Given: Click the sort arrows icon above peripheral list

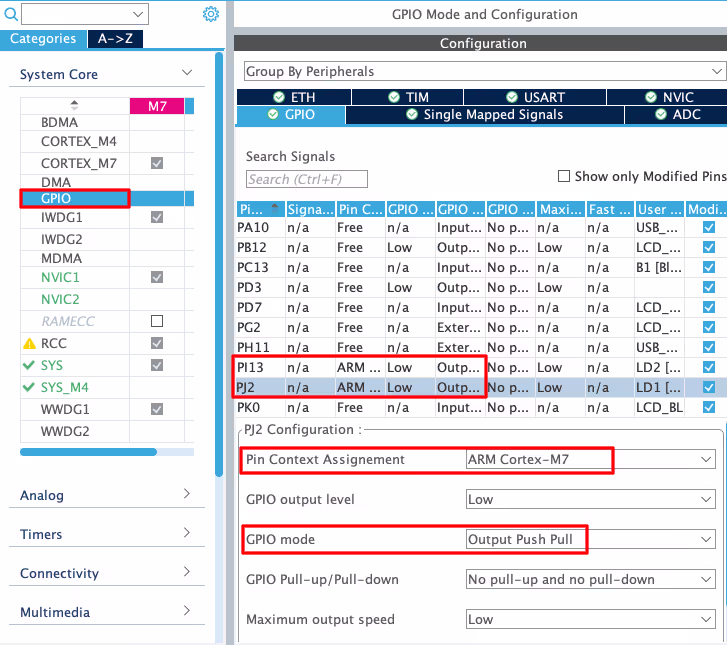Looking at the screenshot, I should (x=73, y=104).
